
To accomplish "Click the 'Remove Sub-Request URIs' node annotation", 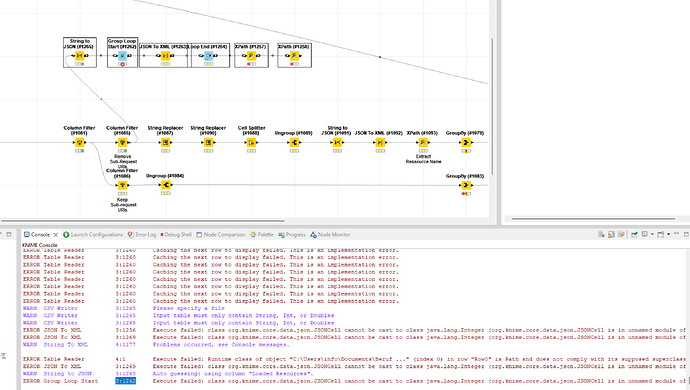I will click(123, 162).
